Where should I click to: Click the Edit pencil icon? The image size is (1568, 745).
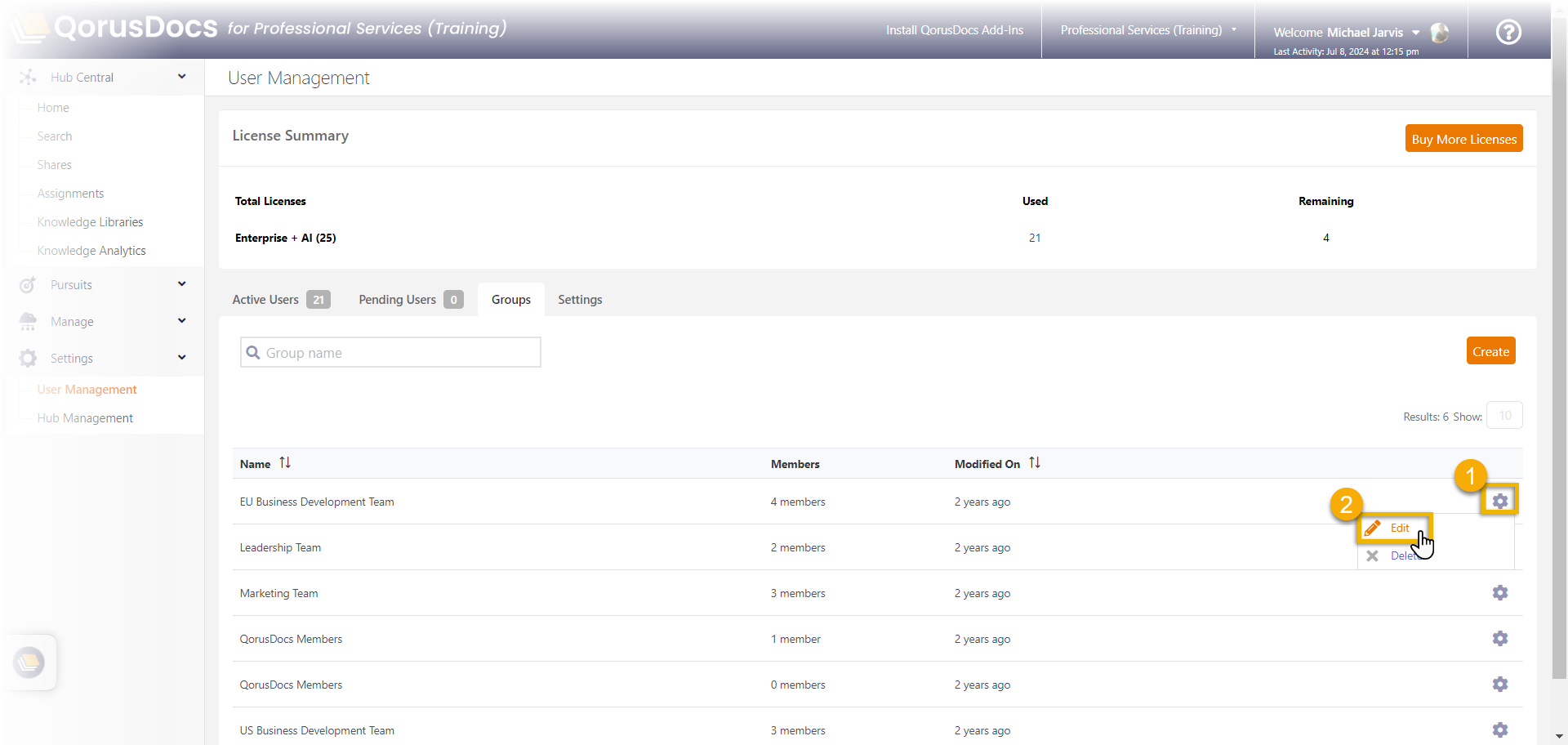pyautogui.click(x=1373, y=528)
